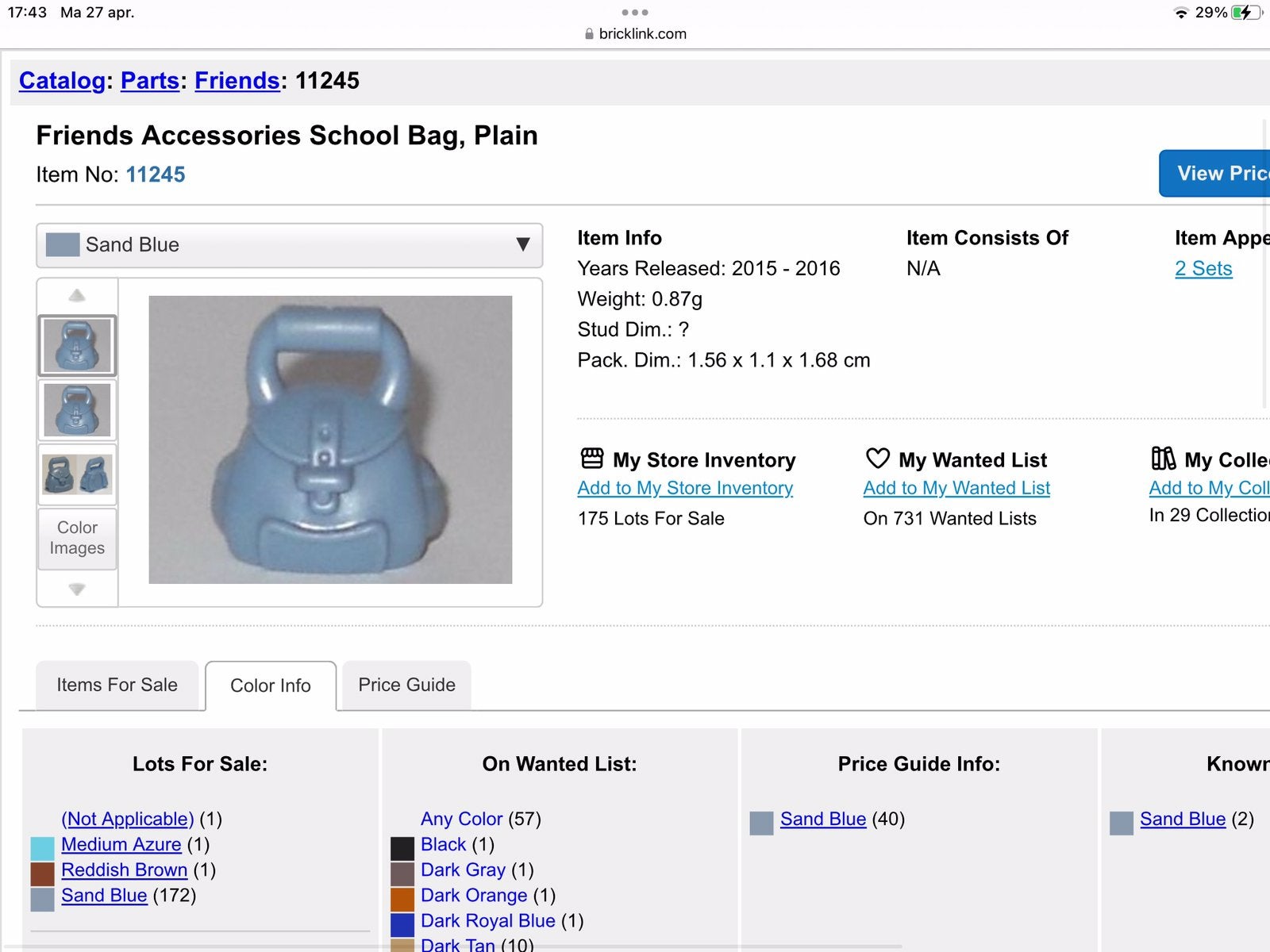Image resolution: width=1270 pixels, height=952 pixels.
Task: Open the Color Images button
Action: (x=77, y=538)
